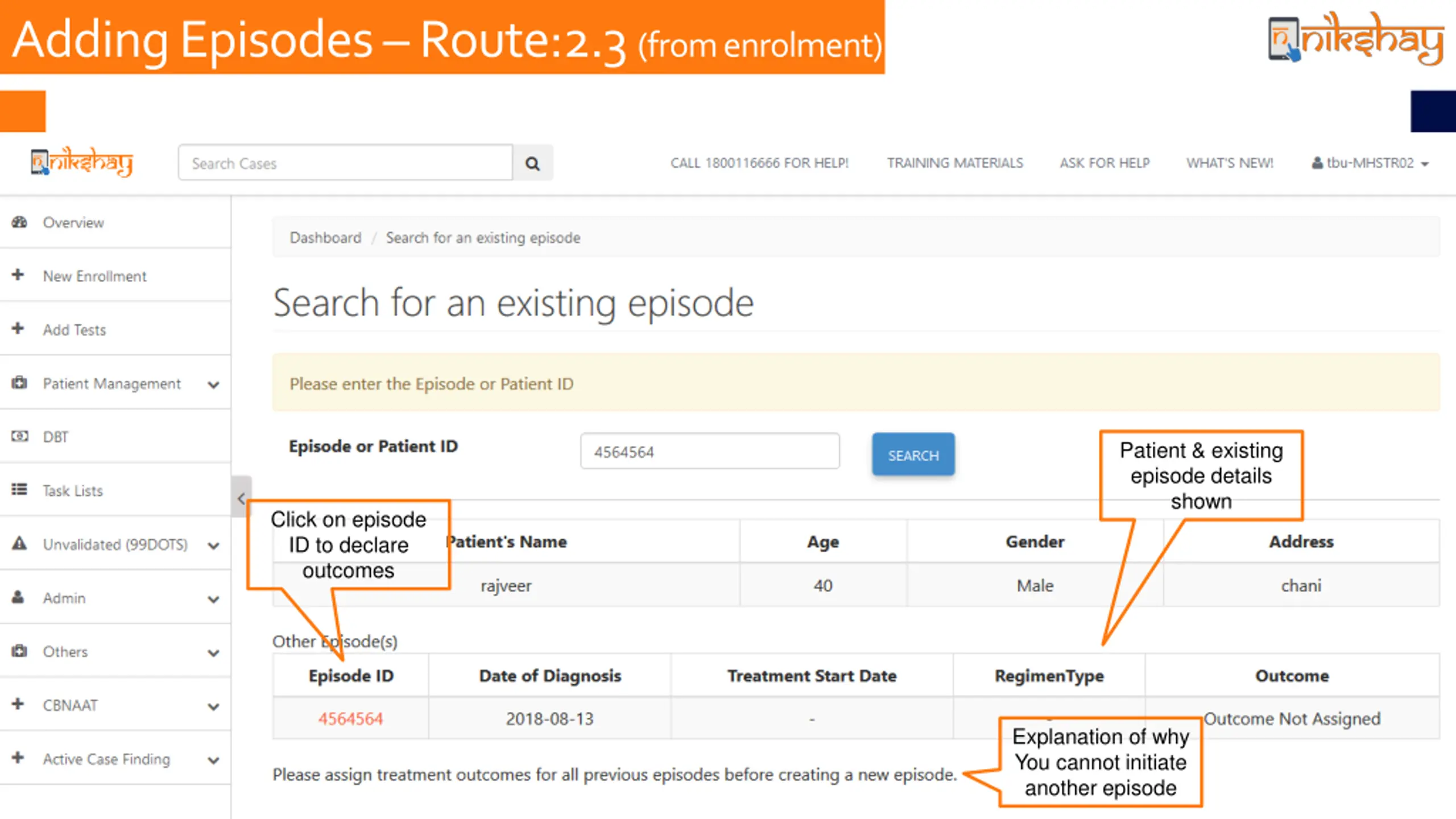Open TRAINING MATERIALS link
Screen dimensions: 1456x819
point(955,163)
